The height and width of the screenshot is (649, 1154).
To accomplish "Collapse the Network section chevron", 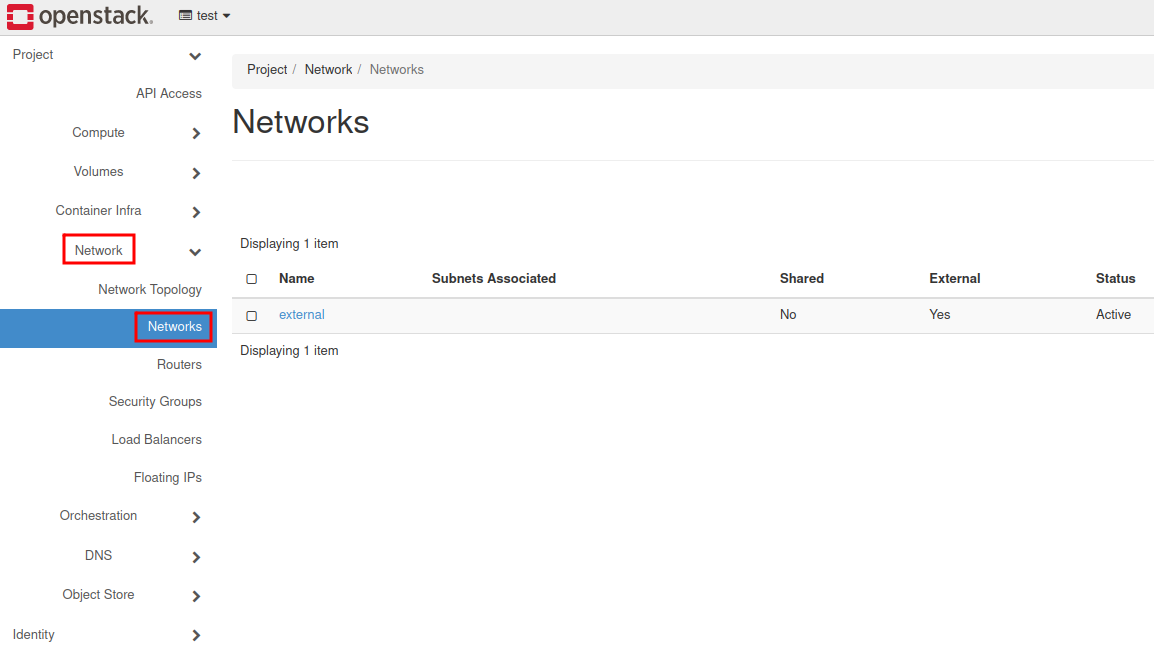I will click(x=195, y=252).
